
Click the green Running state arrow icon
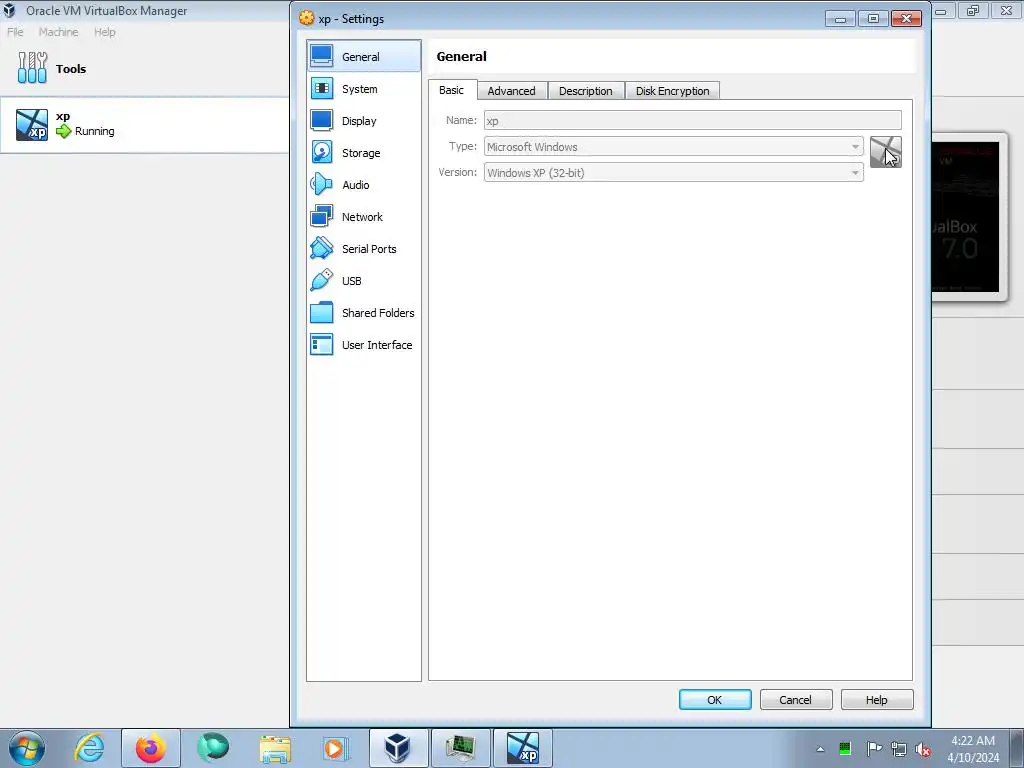pos(63,131)
